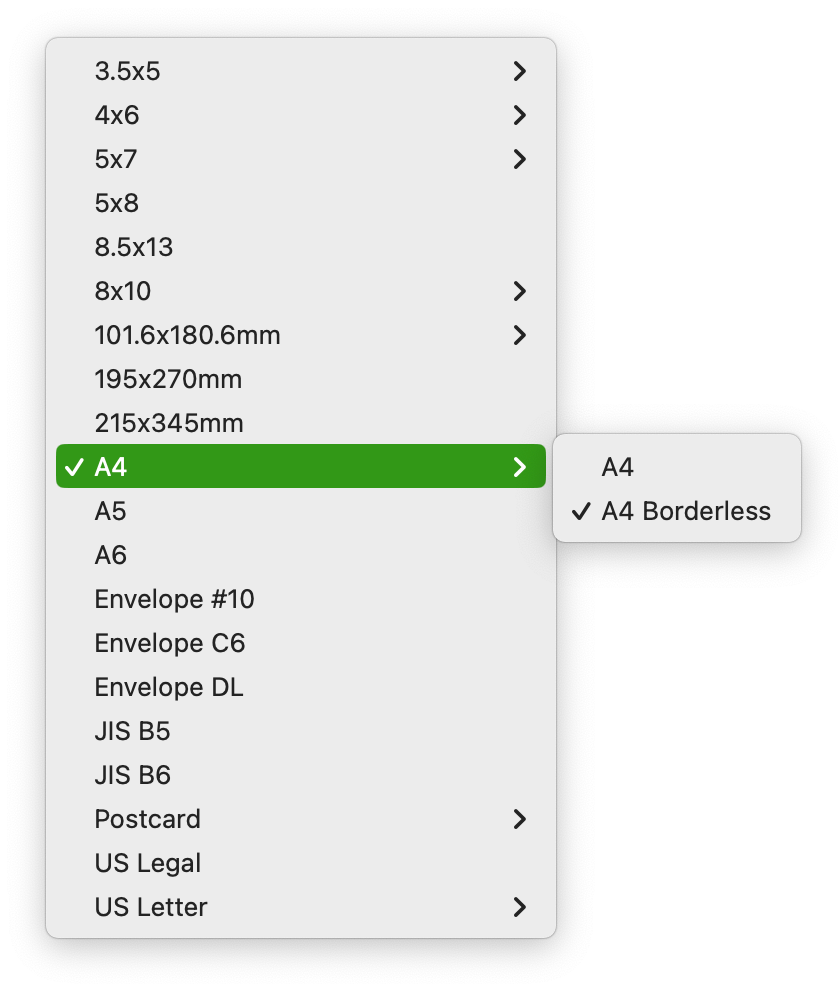Choose US Legal paper size
This screenshot has width=840, height=992.
(148, 863)
